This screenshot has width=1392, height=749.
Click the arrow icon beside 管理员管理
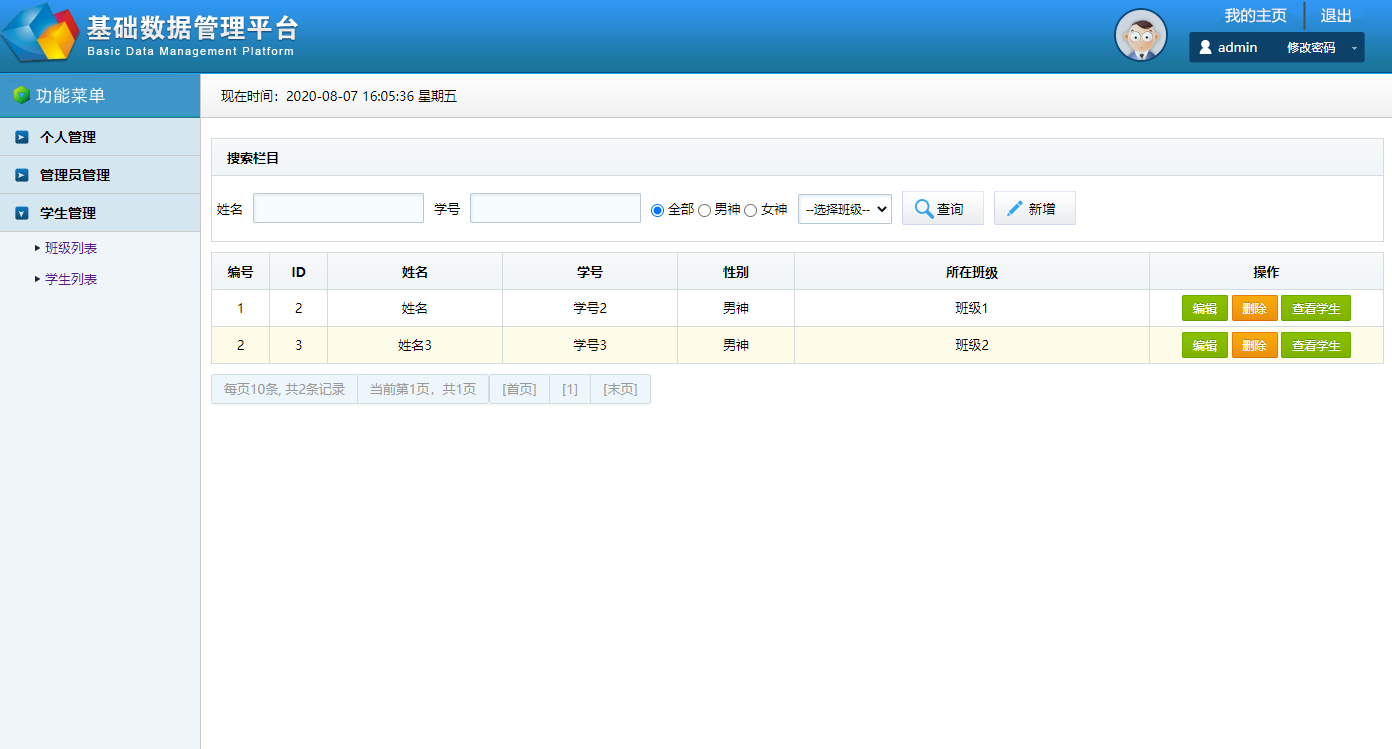[x=22, y=175]
